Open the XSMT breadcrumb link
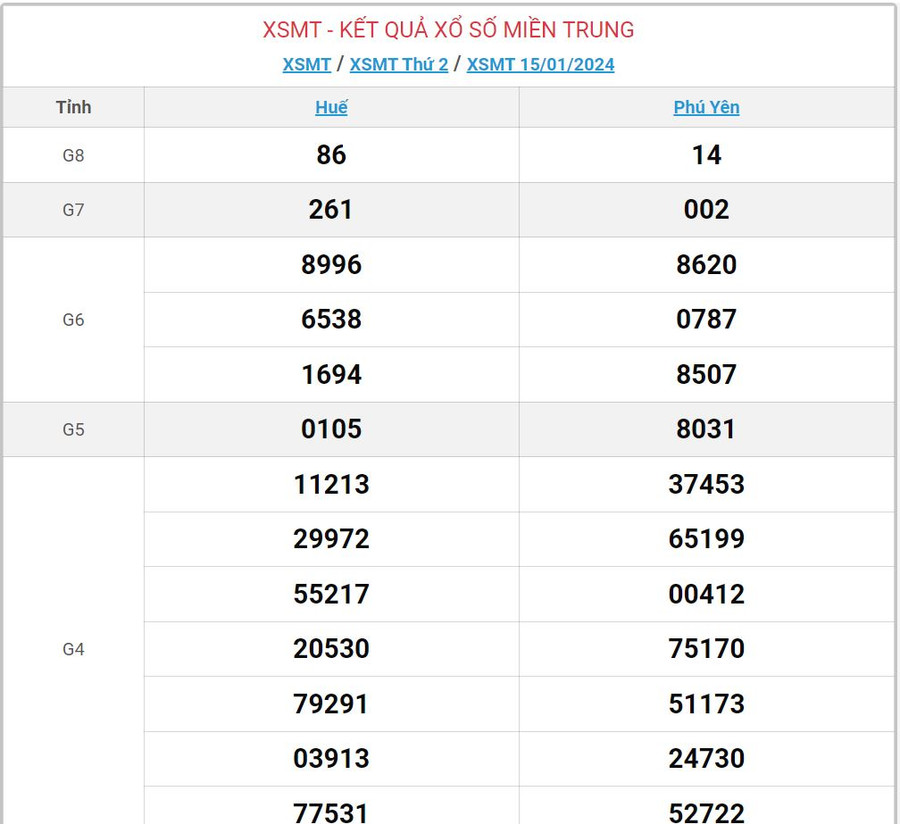This screenshot has height=824, width=900. 306,64
